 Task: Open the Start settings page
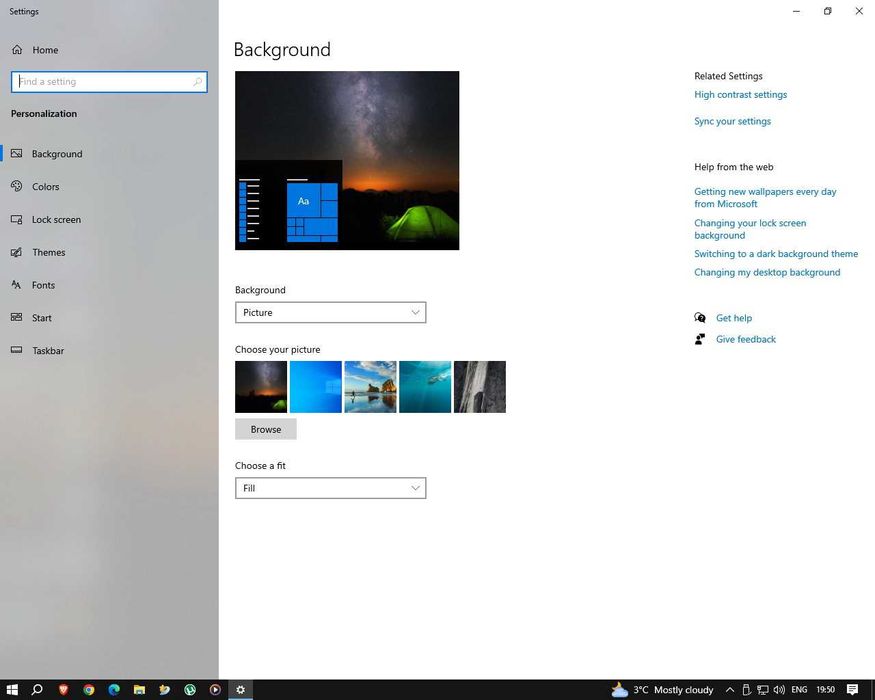pos(109,318)
